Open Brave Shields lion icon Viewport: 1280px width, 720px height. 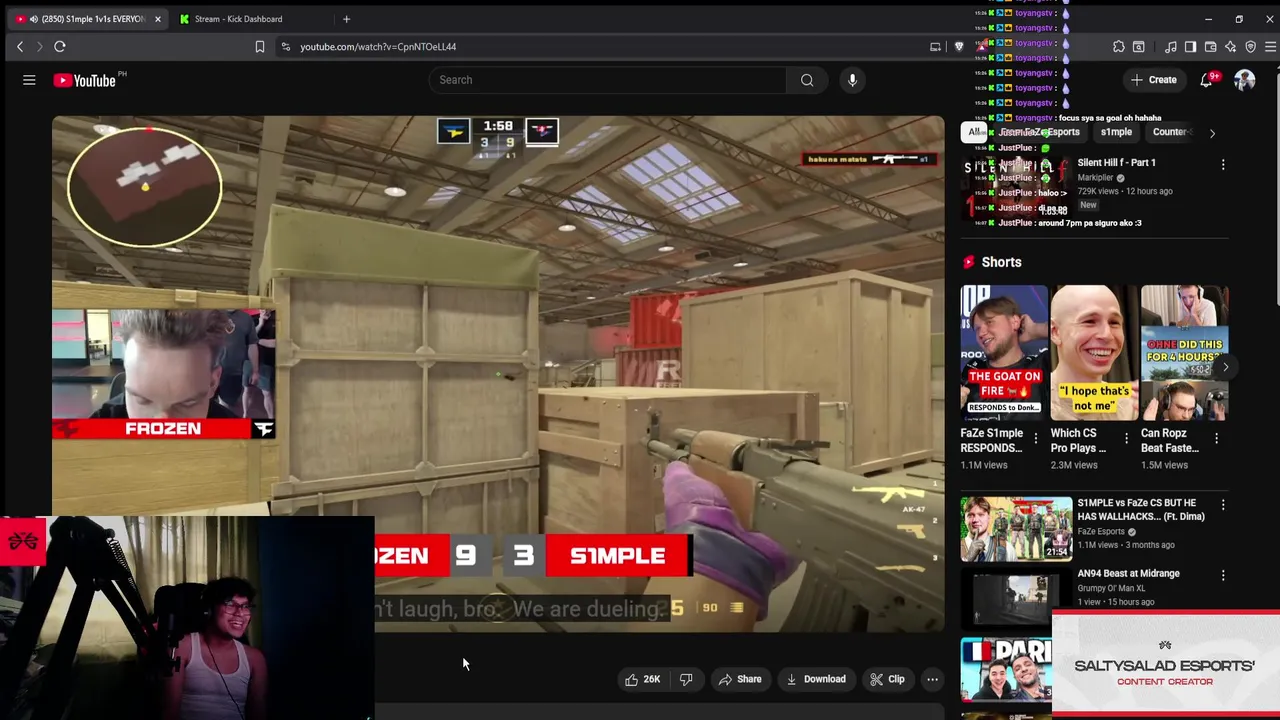coord(960,46)
